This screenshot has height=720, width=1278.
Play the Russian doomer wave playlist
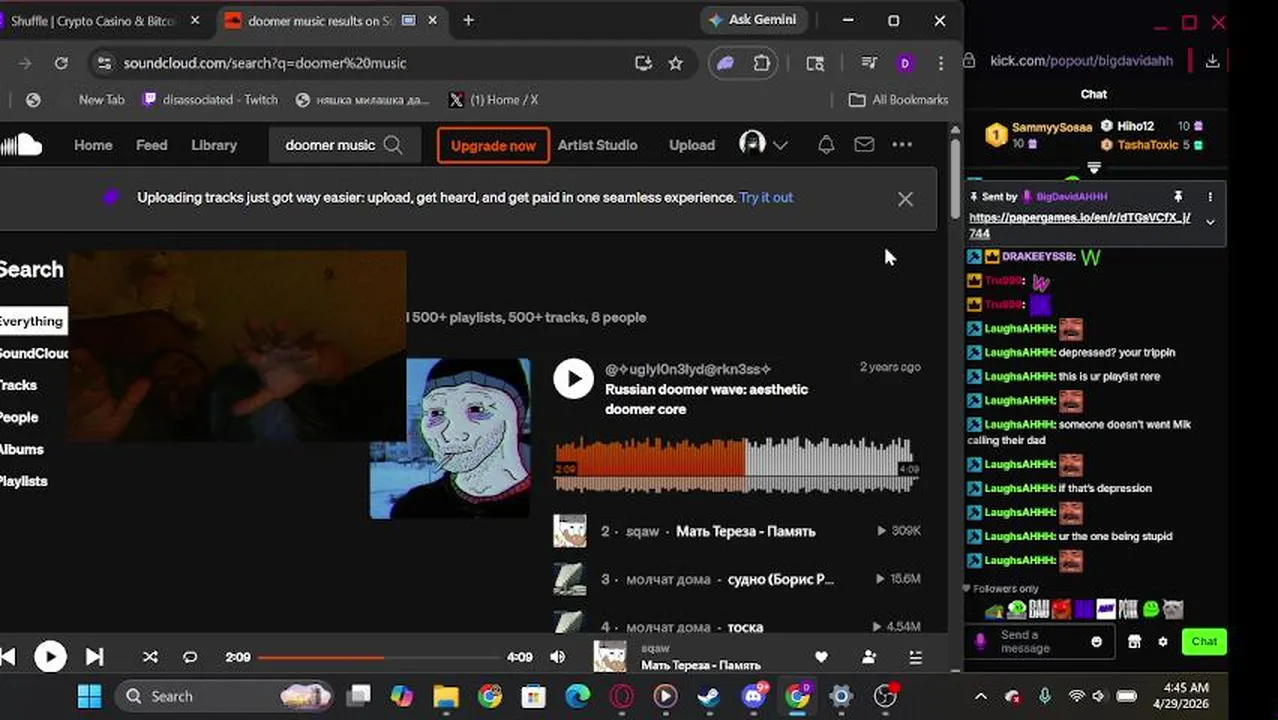pos(574,379)
